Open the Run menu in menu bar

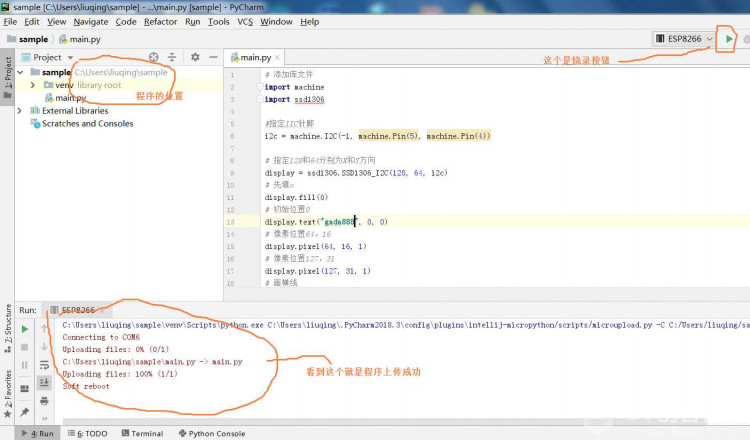[193, 22]
